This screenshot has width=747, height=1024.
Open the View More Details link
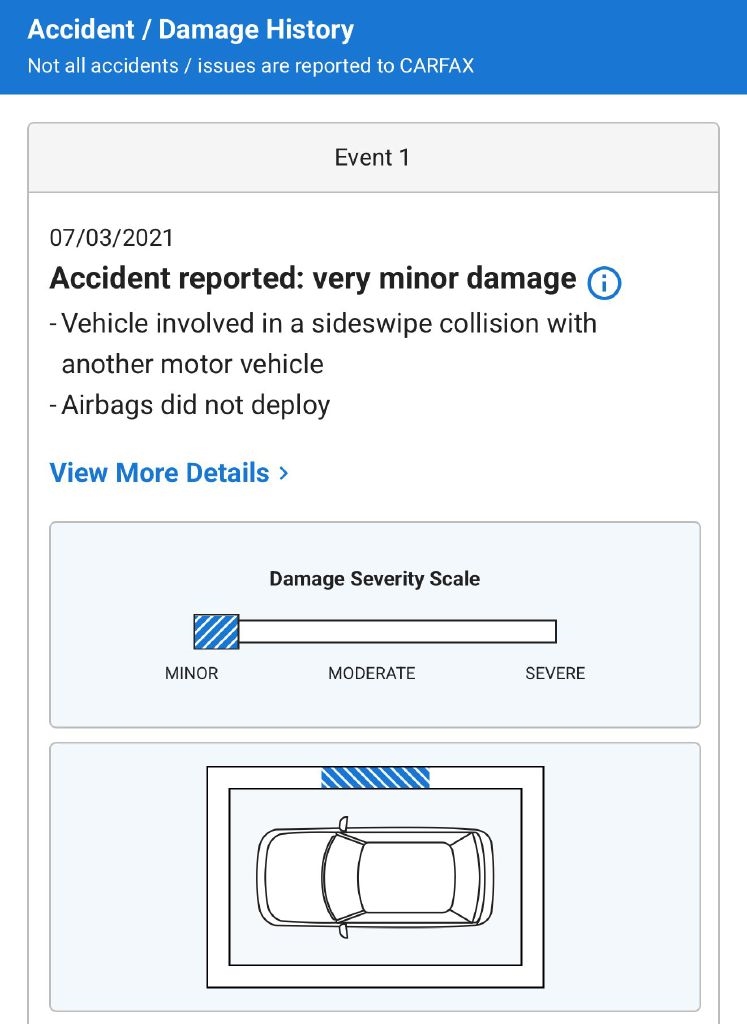160,473
